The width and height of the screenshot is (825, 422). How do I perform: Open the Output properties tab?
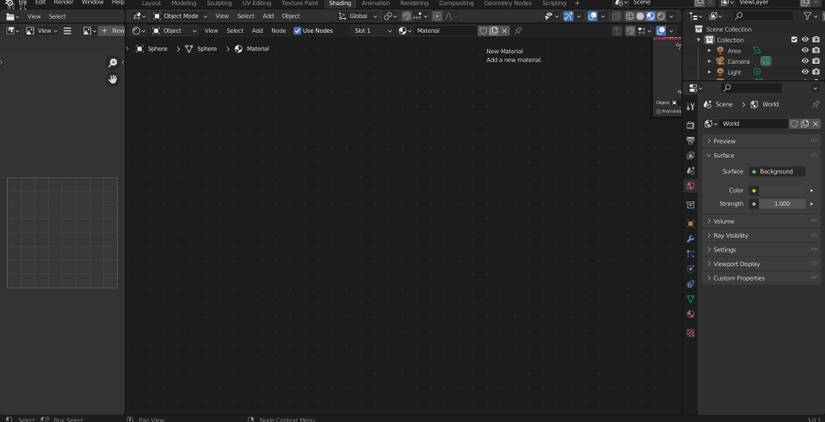point(690,140)
